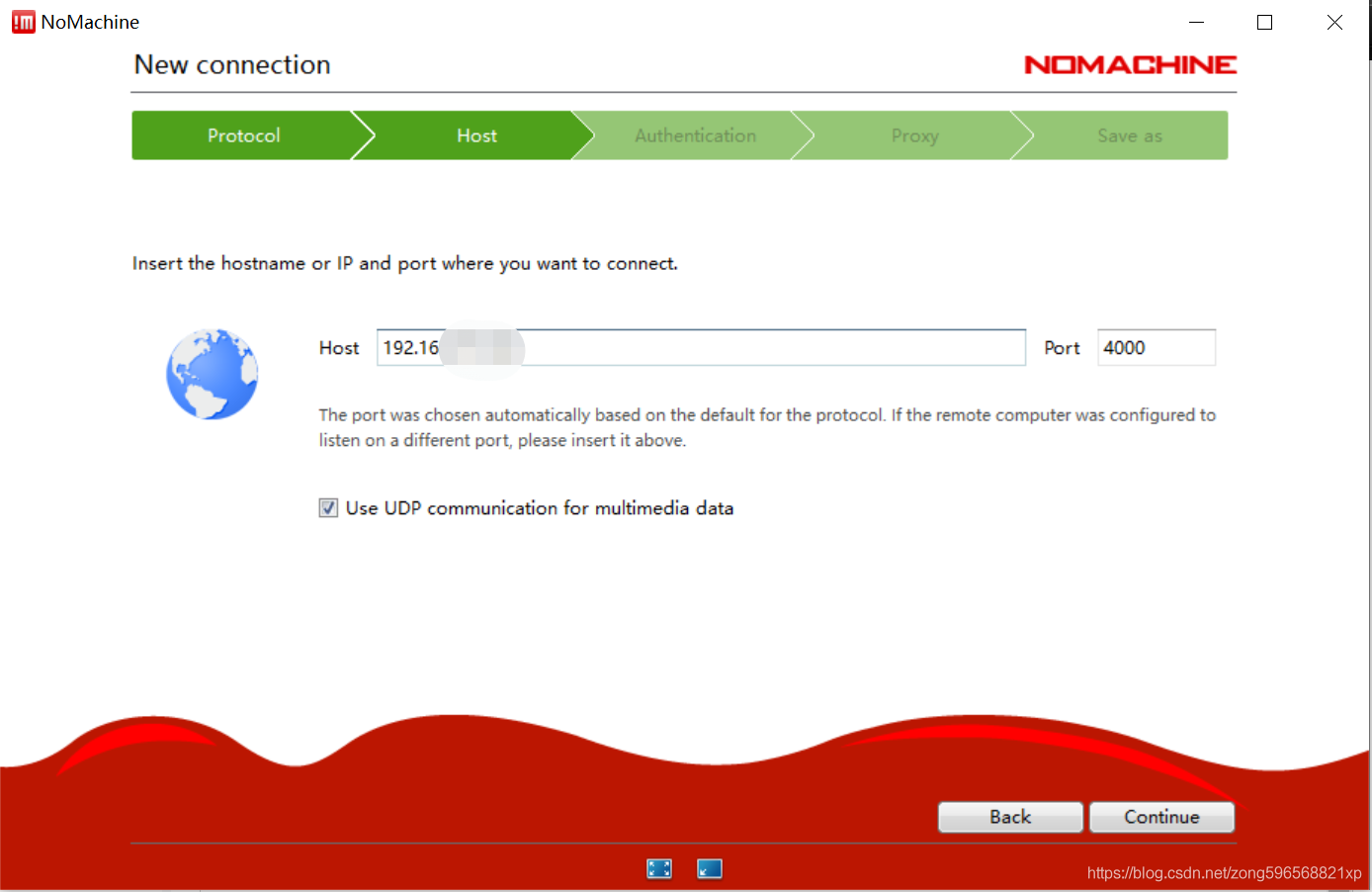Go to the Protocol step

[244, 135]
